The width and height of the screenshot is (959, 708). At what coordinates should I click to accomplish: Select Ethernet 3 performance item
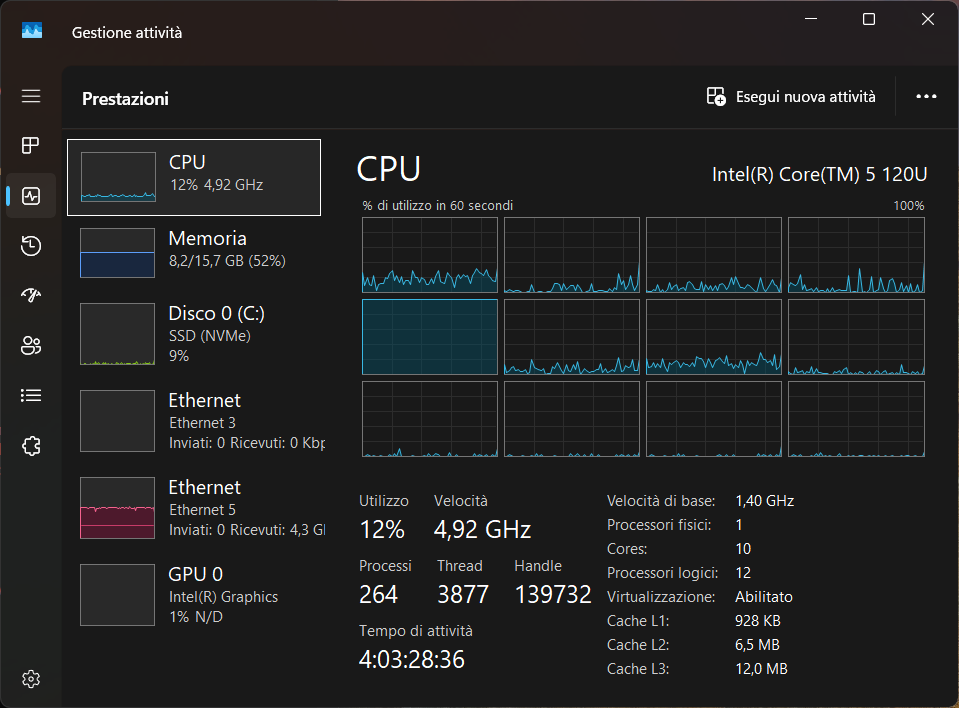(x=194, y=421)
